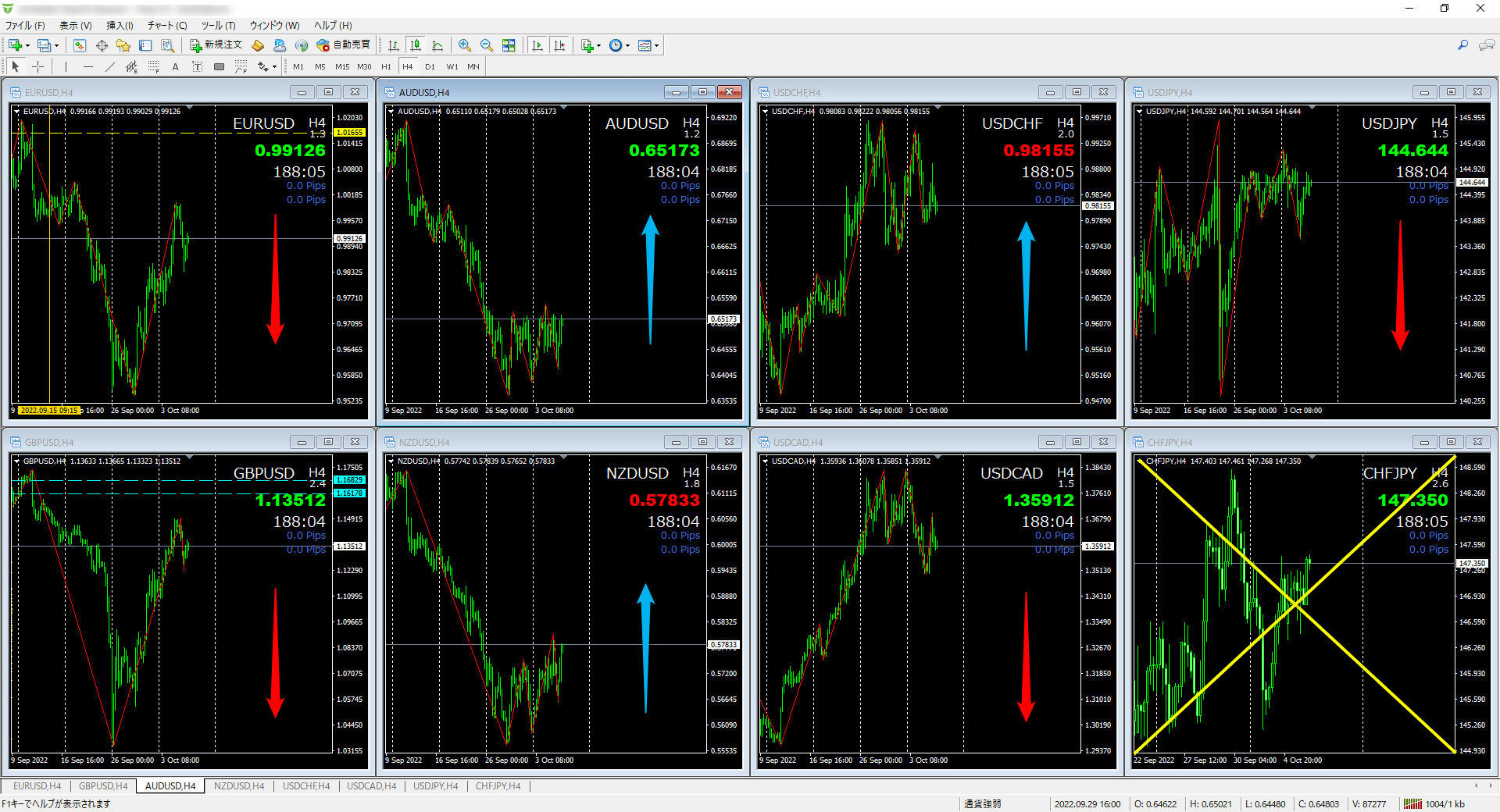Image resolution: width=1500 pixels, height=812 pixels.
Task: Click the 新規注文 new order button
Action: point(216,45)
